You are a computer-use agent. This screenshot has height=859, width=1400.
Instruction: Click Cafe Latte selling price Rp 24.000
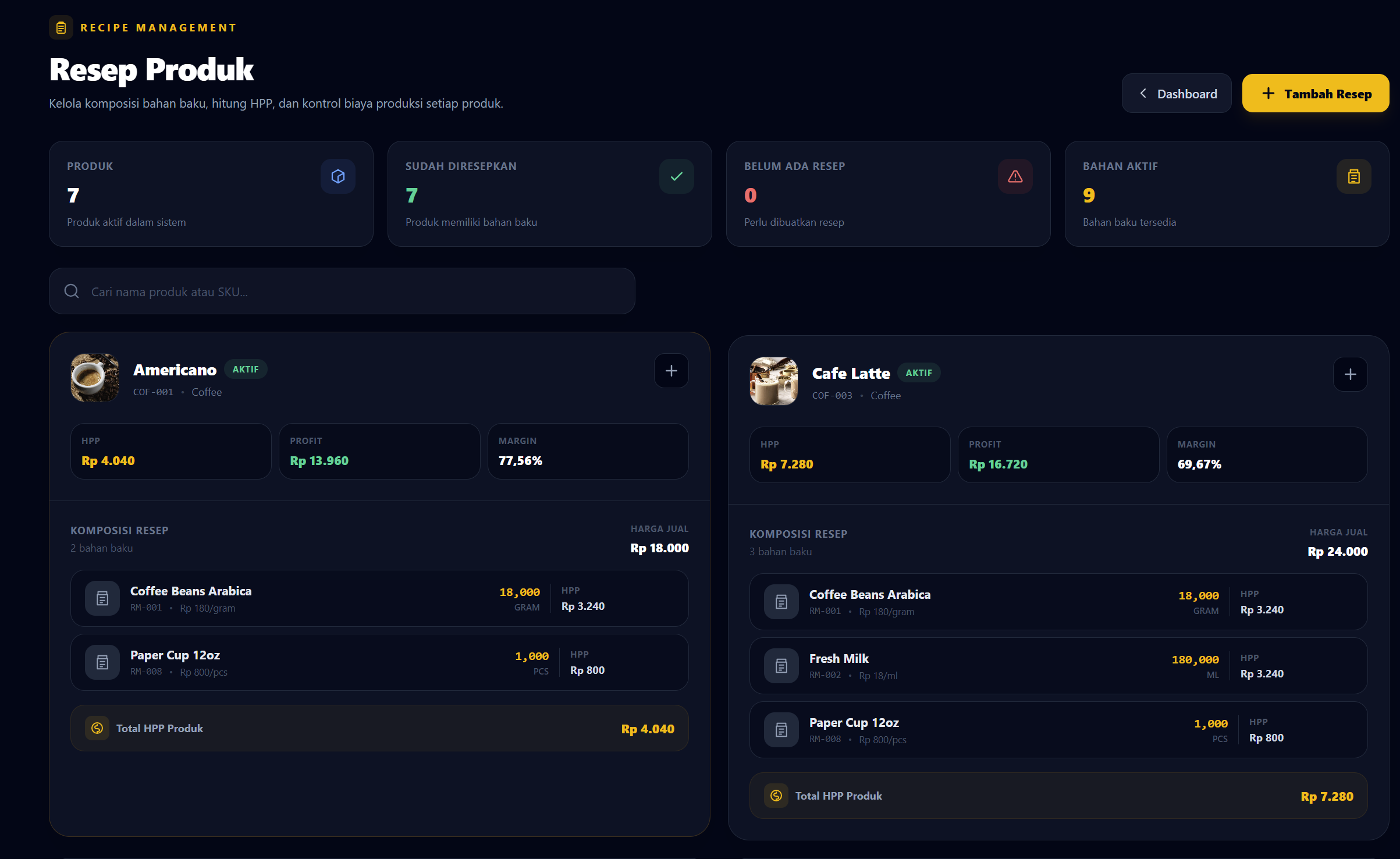[x=1338, y=551]
